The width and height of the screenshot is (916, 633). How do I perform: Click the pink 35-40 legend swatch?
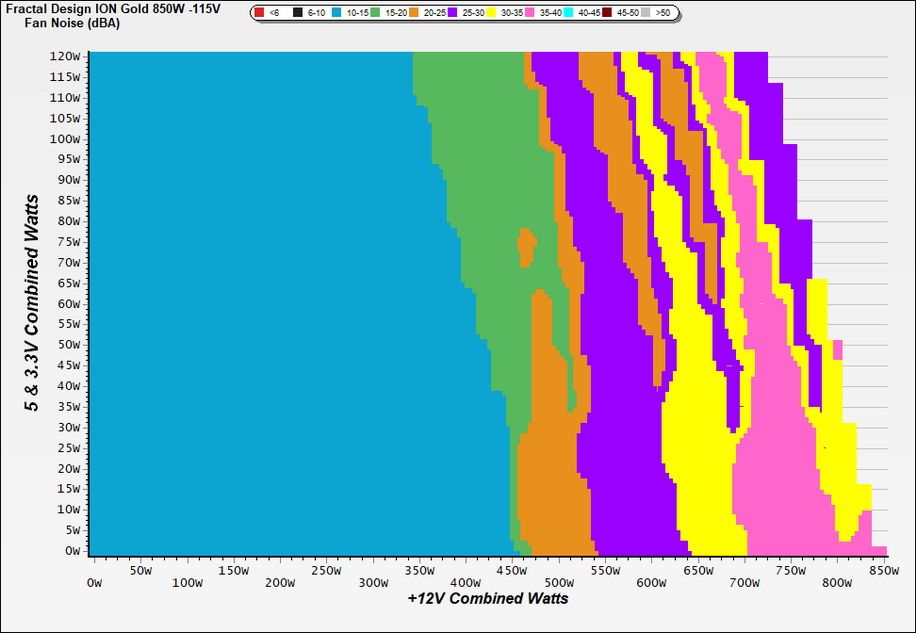tap(529, 12)
